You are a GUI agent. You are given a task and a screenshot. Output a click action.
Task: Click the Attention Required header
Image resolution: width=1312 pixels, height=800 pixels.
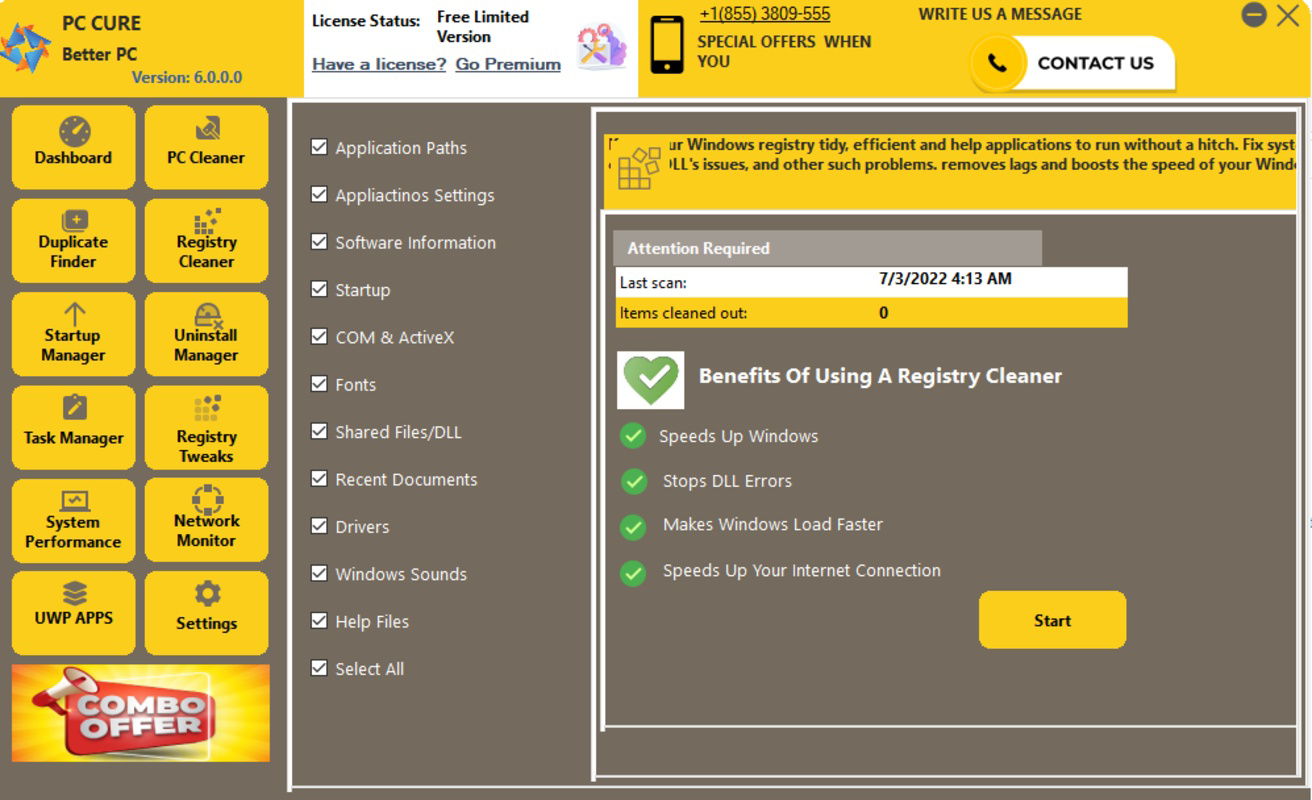point(828,248)
